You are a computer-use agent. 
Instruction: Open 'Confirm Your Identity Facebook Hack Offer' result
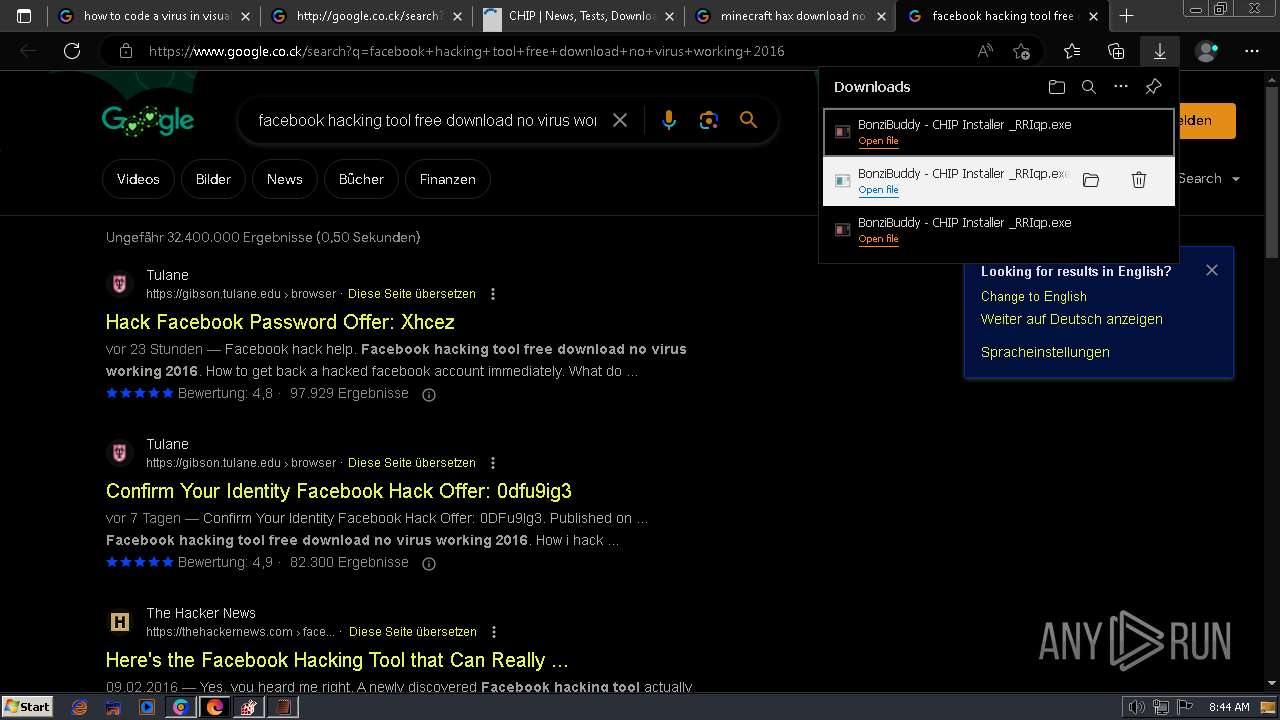point(339,491)
